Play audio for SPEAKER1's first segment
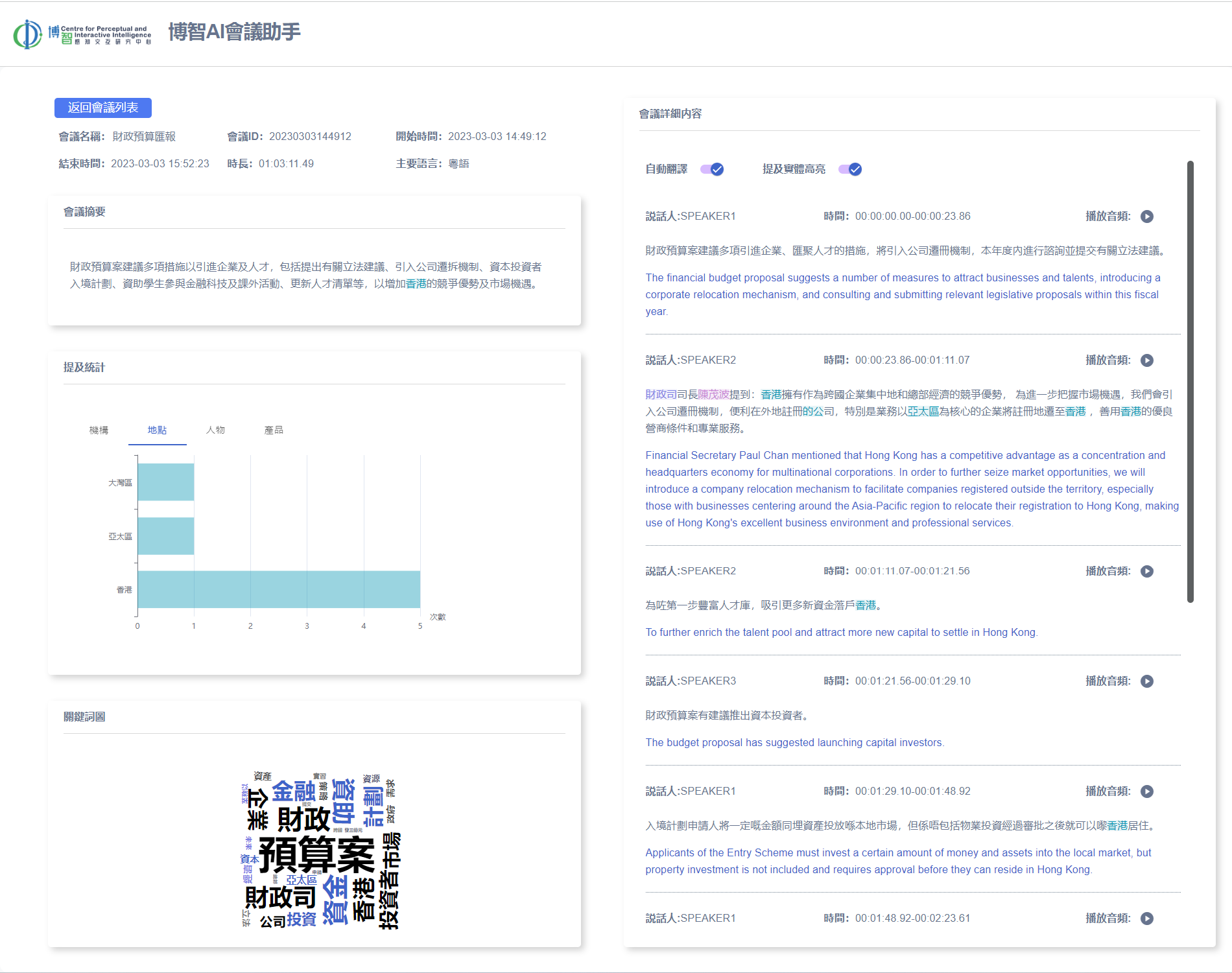Screen dimensions: 1232x973 pyautogui.click(x=1146, y=217)
